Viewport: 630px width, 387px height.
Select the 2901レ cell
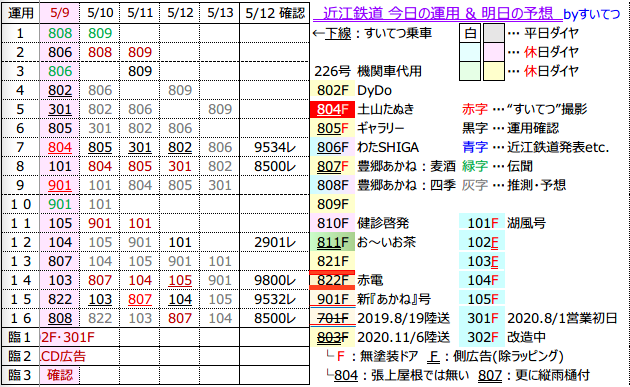tap(275, 242)
